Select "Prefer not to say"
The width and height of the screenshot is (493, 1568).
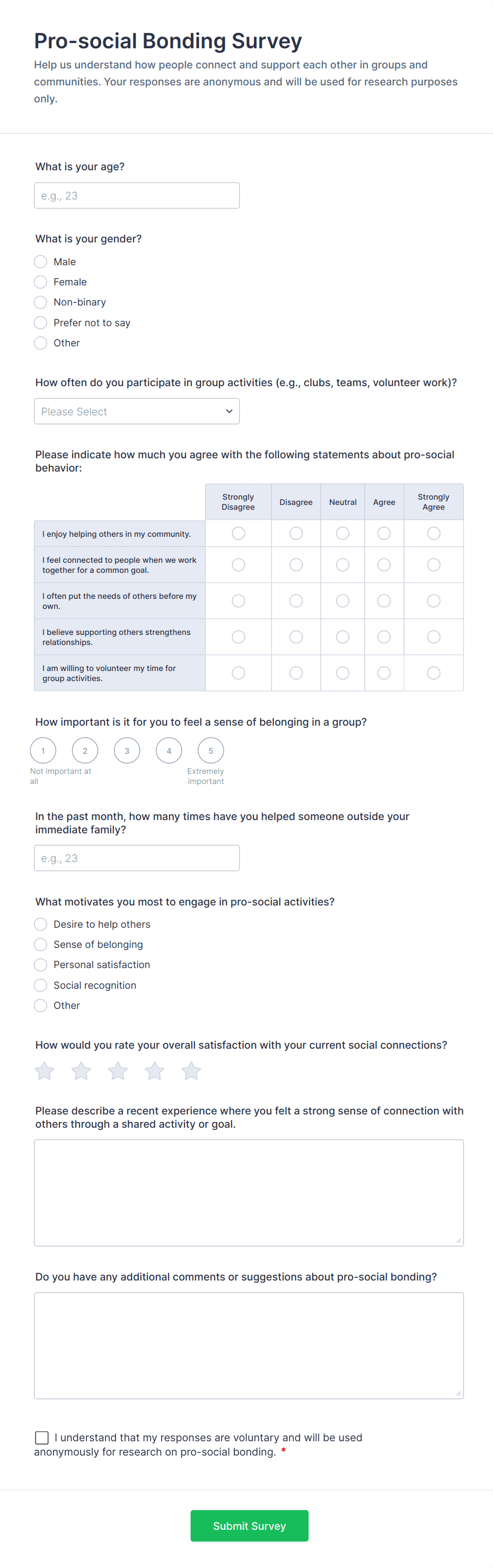(x=40, y=323)
